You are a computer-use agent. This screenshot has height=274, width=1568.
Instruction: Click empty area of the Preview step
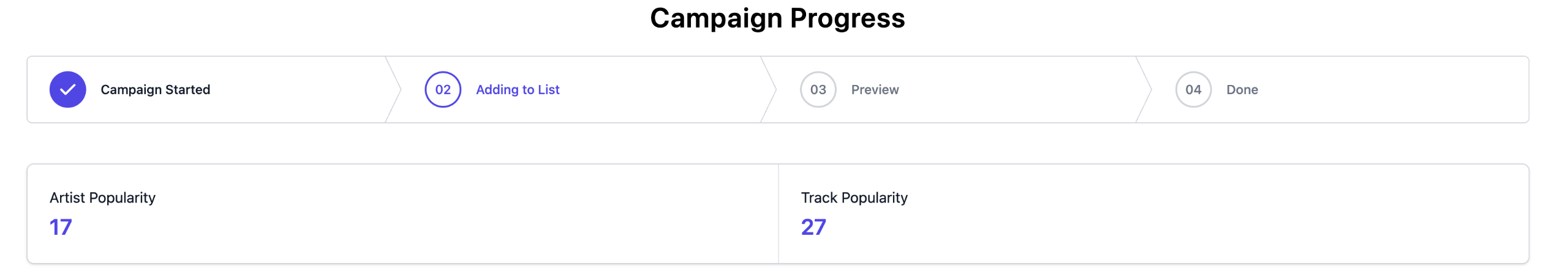pos(1011,89)
